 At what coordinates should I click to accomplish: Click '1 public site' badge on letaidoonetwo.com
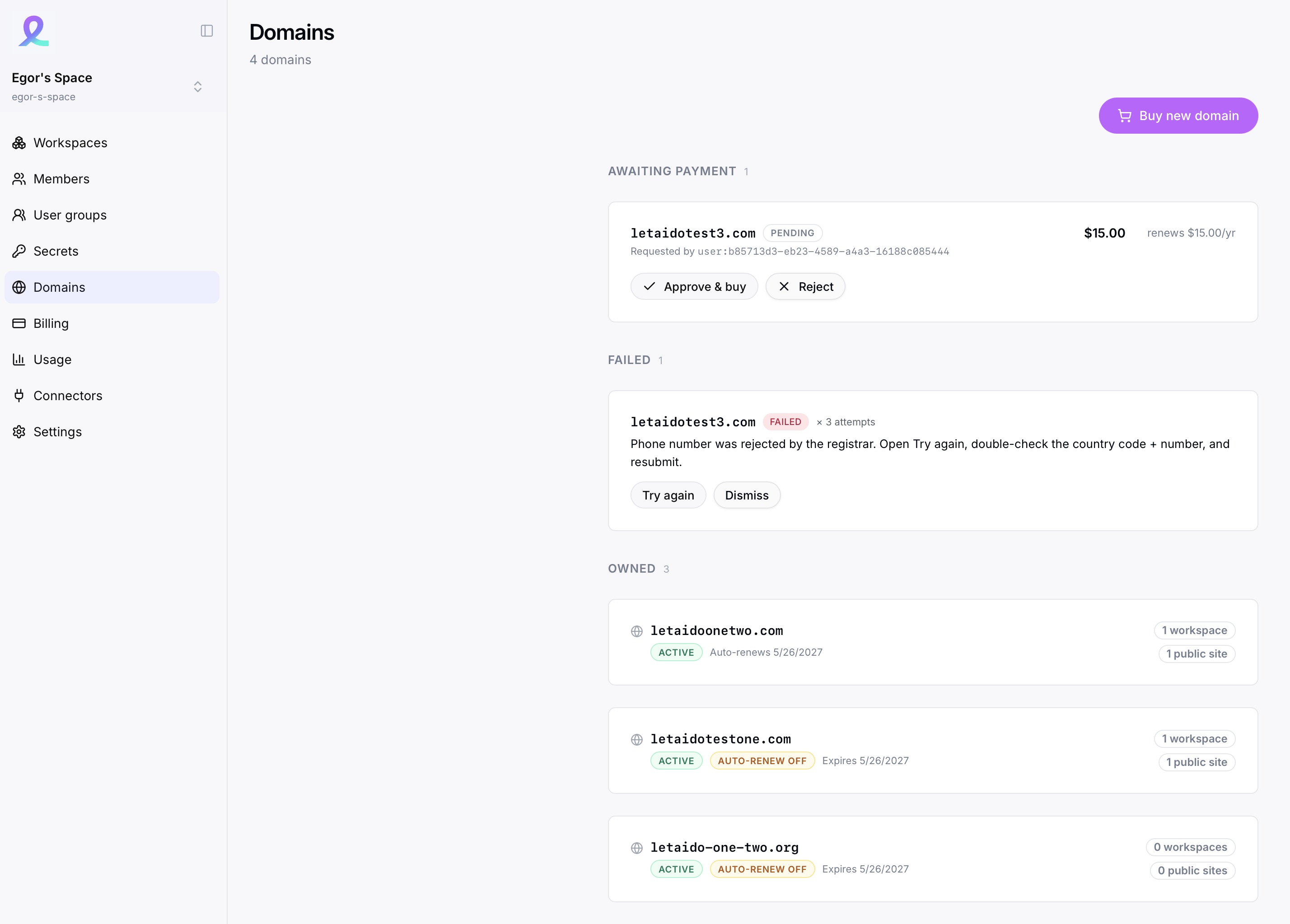[1197, 653]
